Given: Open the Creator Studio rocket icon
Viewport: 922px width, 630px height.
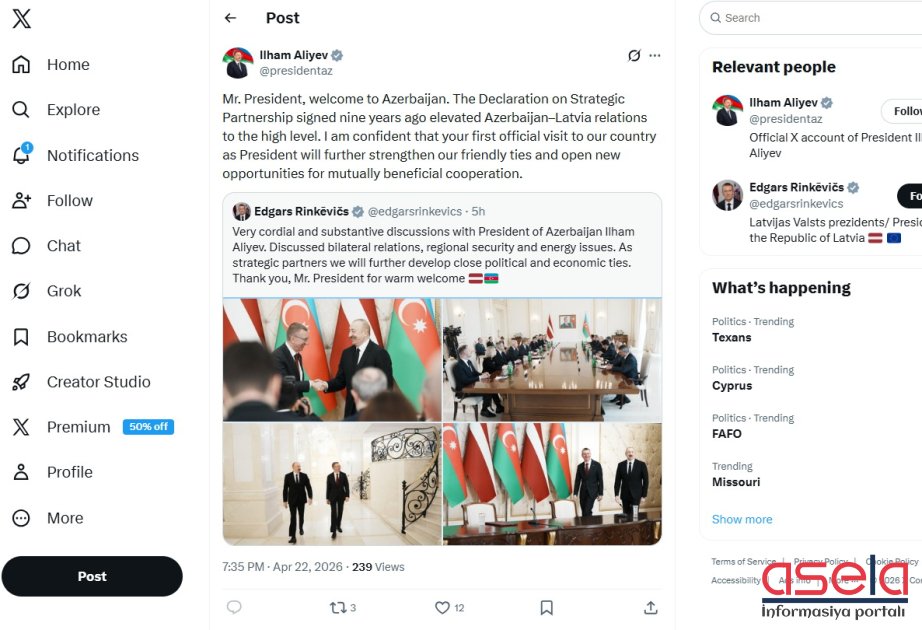Looking at the screenshot, I should point(21,382).
